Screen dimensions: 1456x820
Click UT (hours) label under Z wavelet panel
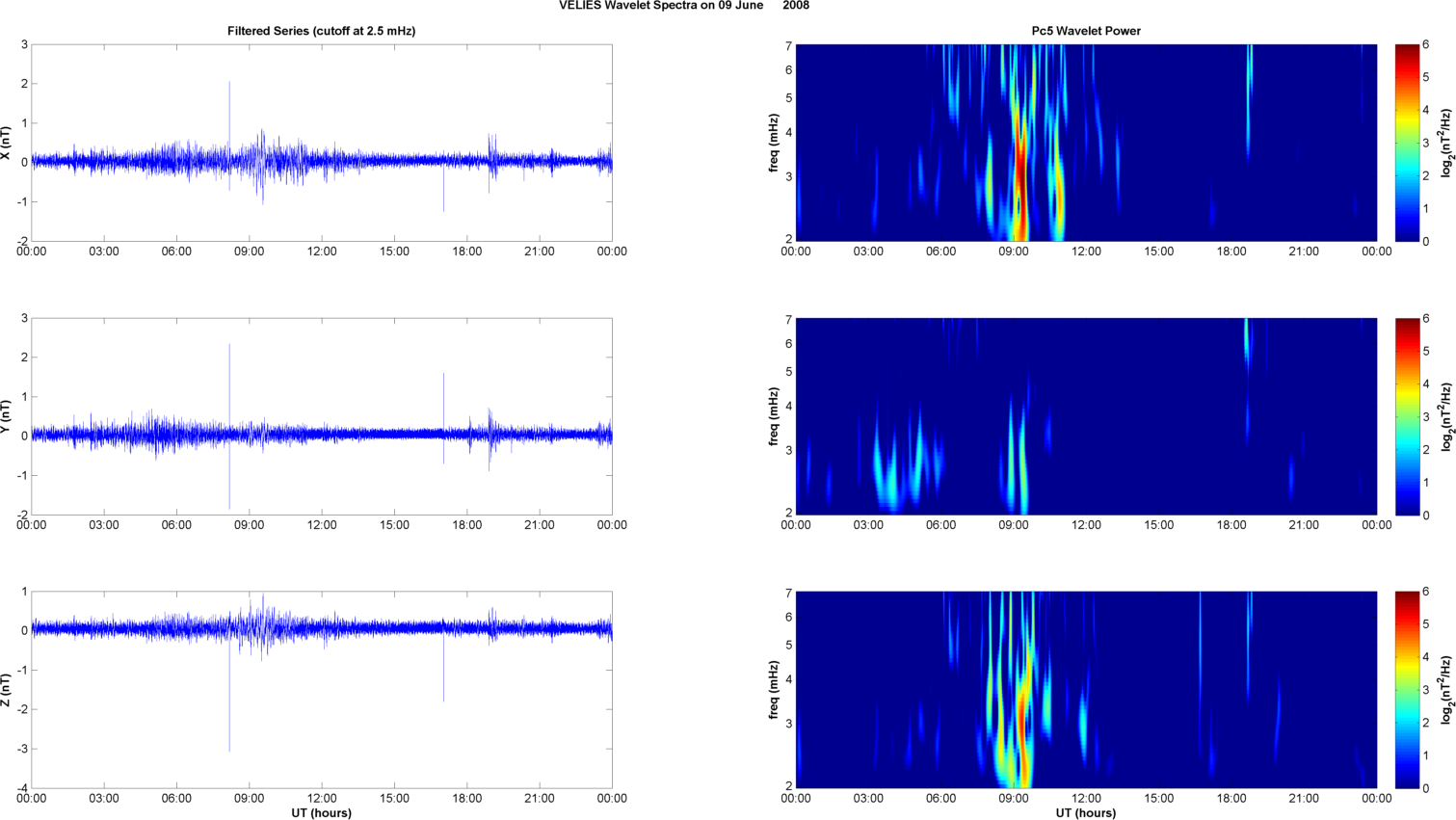[1086, 813]
